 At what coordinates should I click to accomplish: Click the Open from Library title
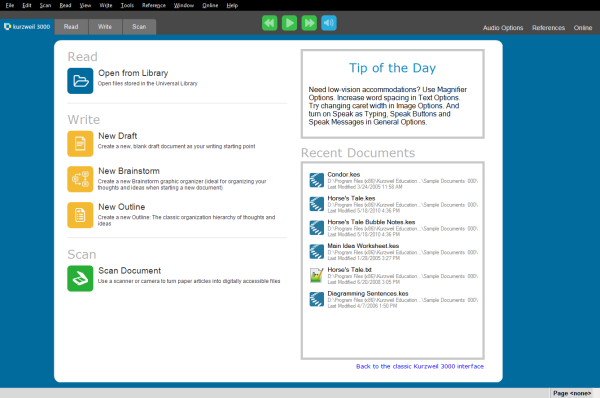133,73
